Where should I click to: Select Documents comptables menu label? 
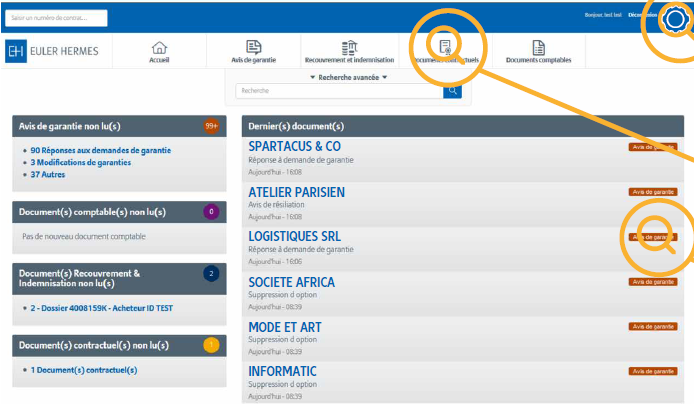click(539, 60)
